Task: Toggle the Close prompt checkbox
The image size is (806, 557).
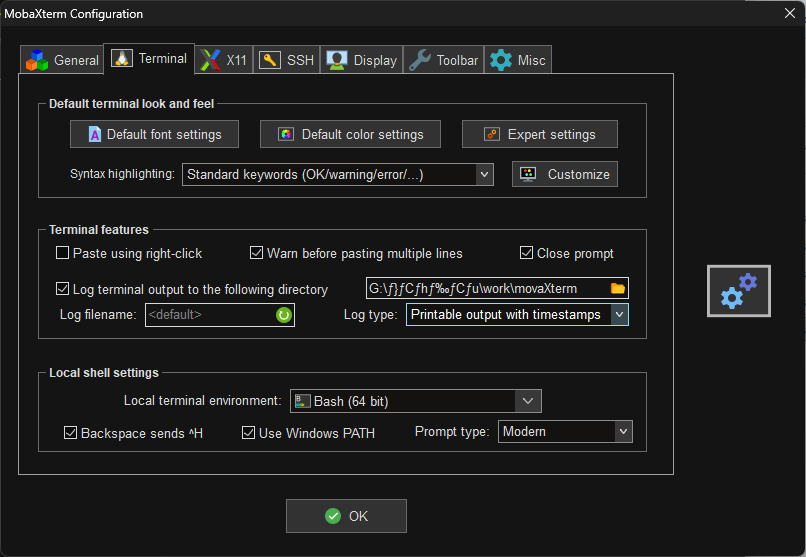Action: (527, 253)
